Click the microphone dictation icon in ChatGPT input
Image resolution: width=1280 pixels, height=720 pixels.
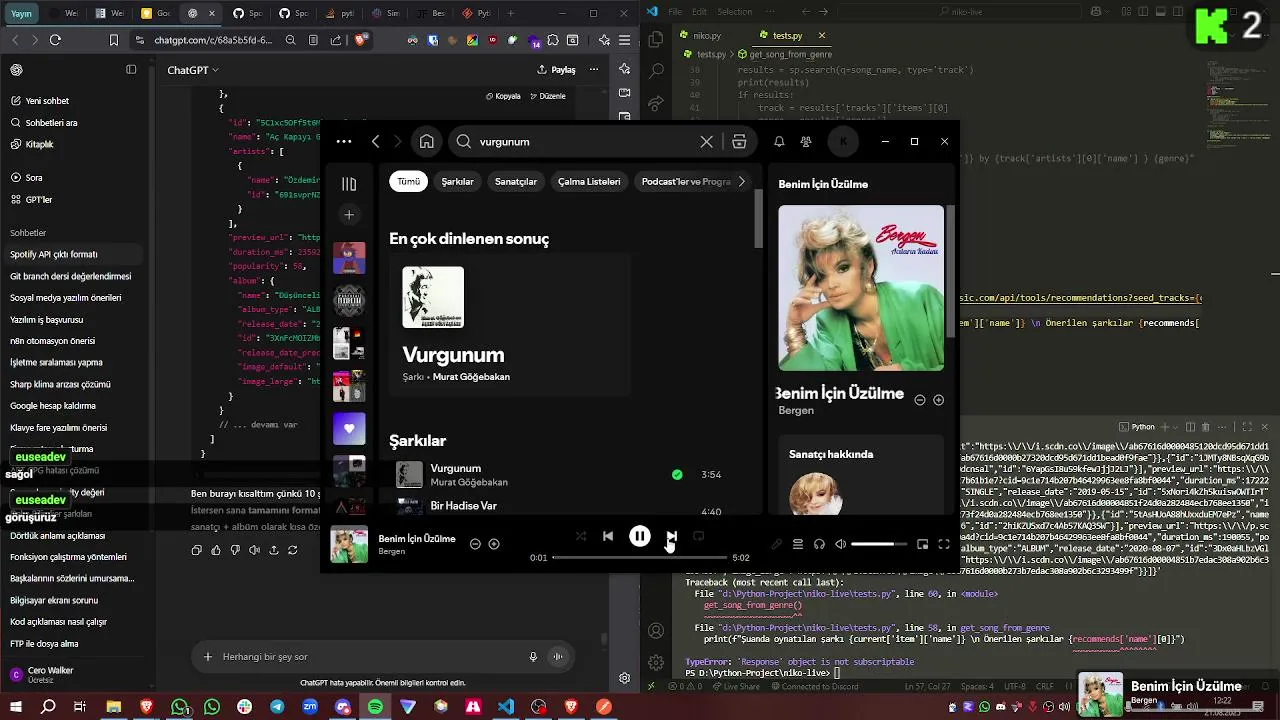click(533, 657)
